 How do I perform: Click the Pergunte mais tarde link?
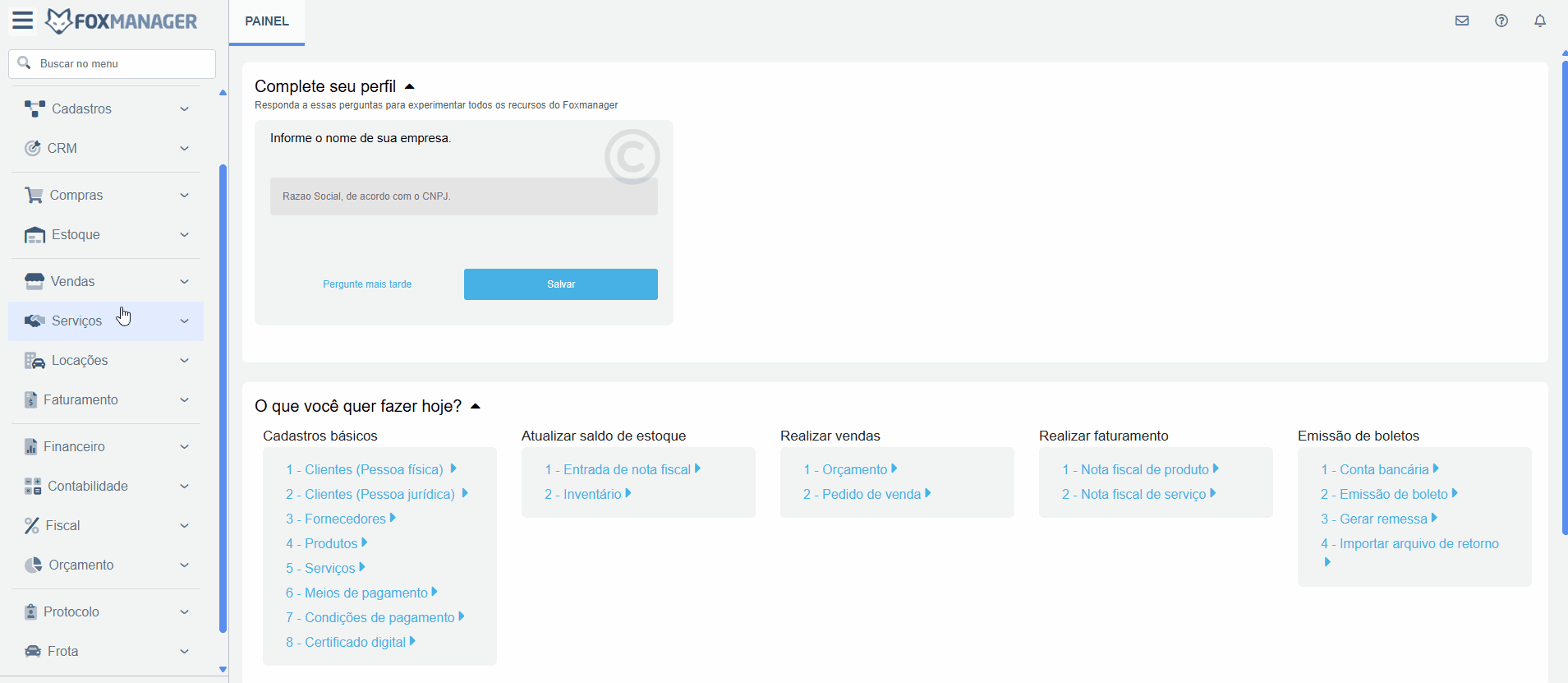pos(367,284)
